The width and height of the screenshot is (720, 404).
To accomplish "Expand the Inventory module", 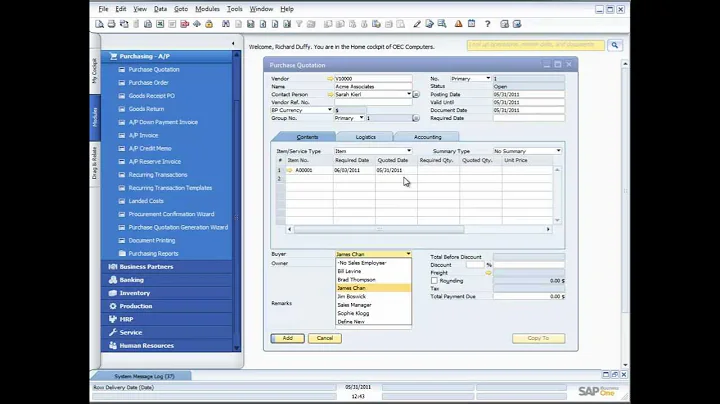I will pyautogui.click(x=167, y=293).
